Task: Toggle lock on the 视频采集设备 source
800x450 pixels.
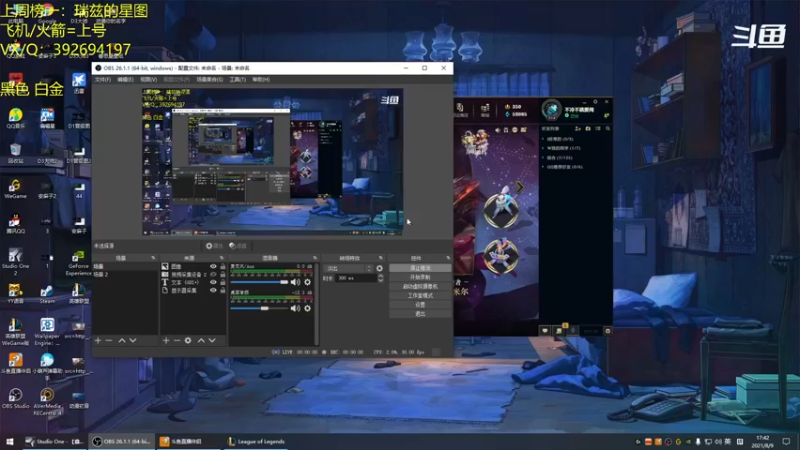Action: tap(222, 274)
